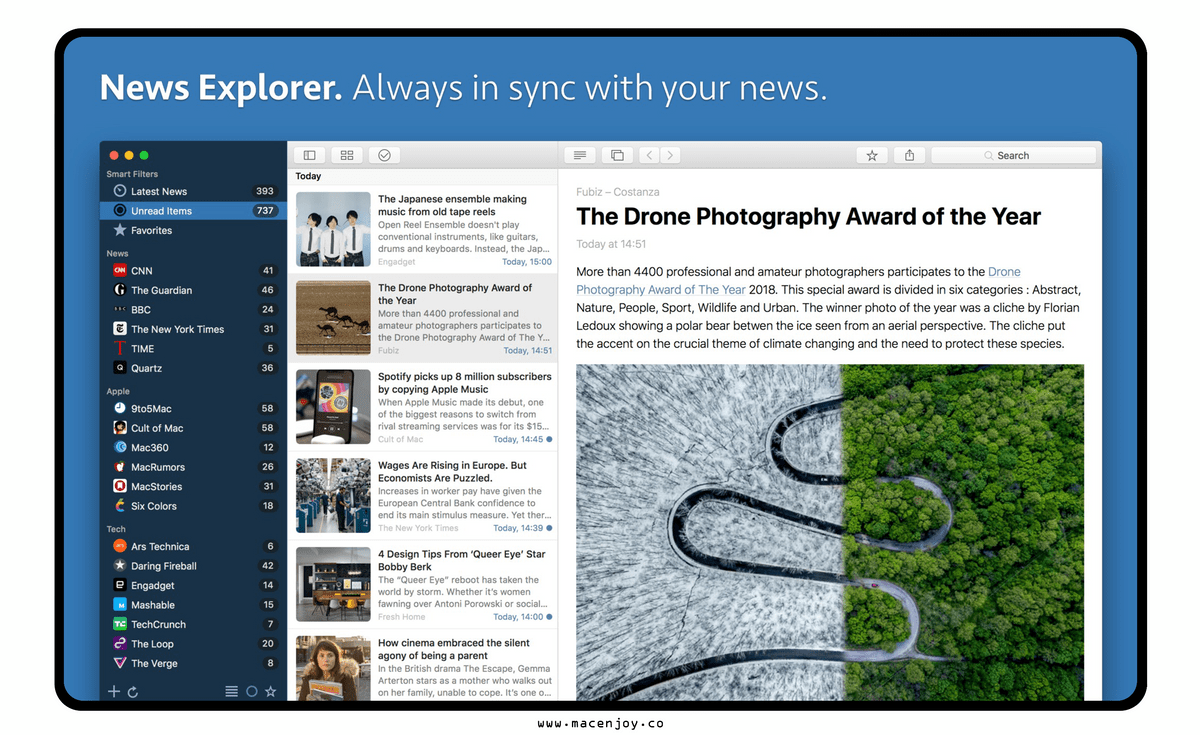Go to next article arrow

pos(670,155)
